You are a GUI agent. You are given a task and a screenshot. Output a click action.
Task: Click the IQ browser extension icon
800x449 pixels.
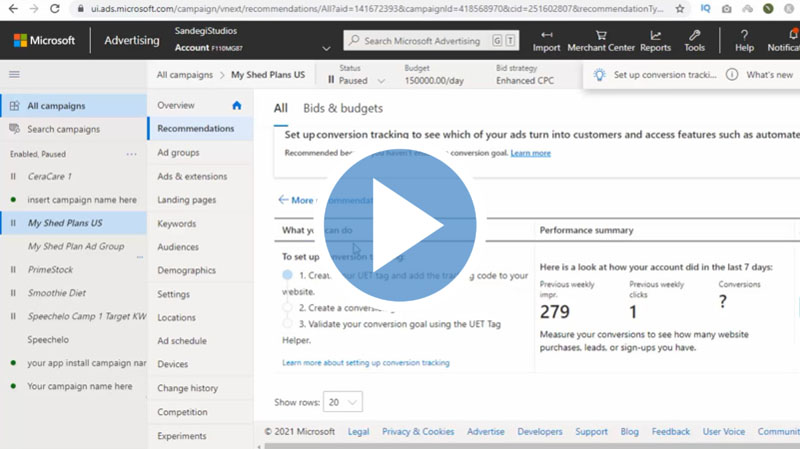click(706, 9)
